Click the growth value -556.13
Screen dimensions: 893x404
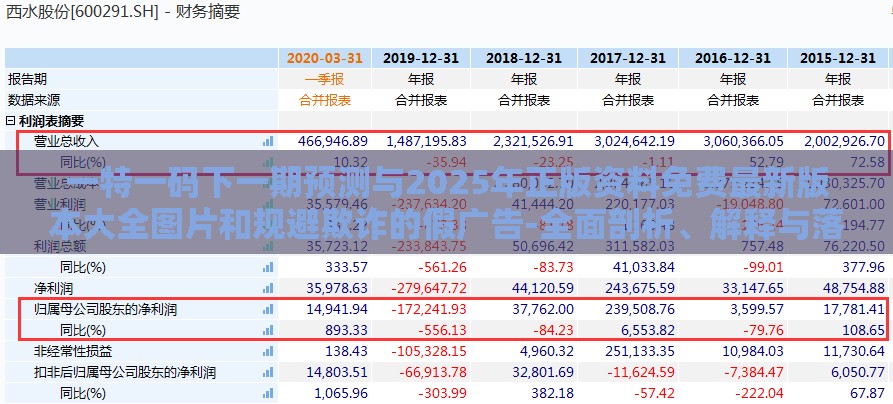click(x=442, y=330)
